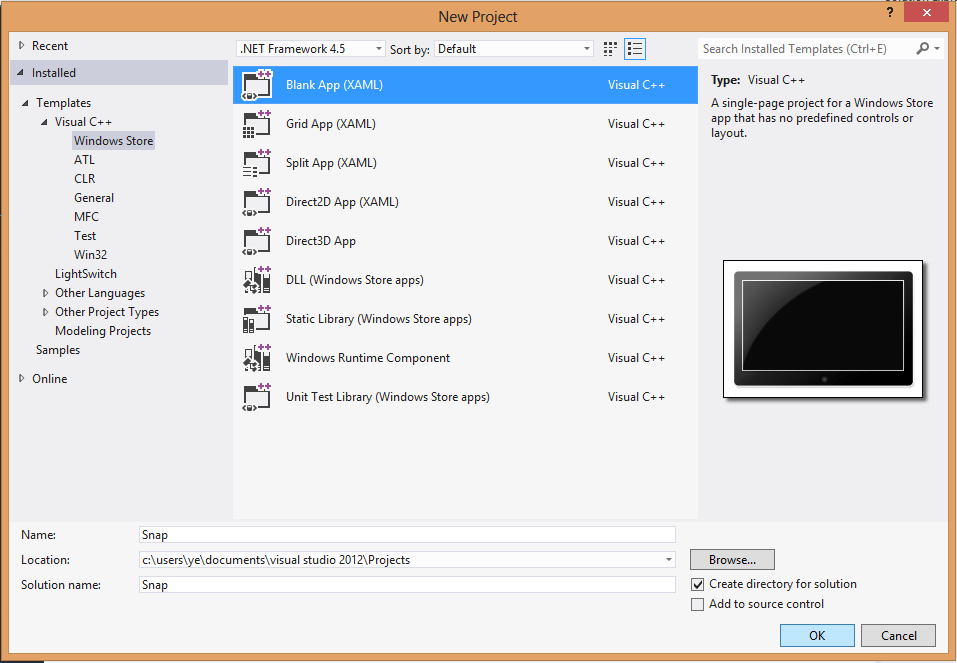Uncheck Create directory for solution

click(698, 584)
